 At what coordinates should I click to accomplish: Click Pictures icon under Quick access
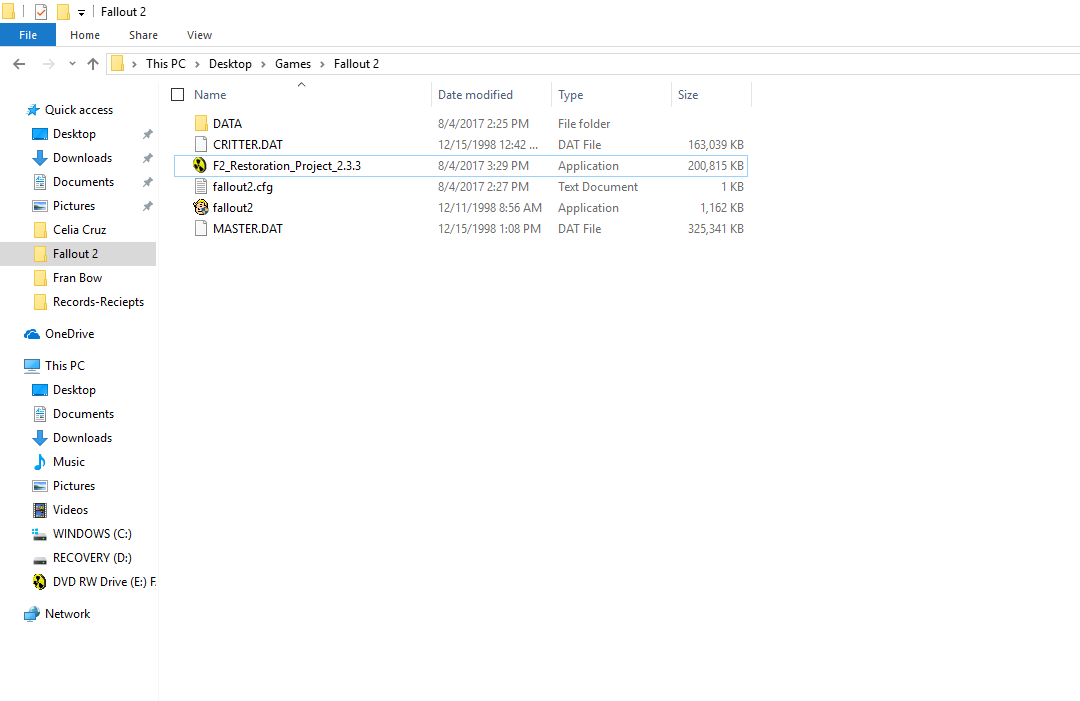[x=40, y=206]
